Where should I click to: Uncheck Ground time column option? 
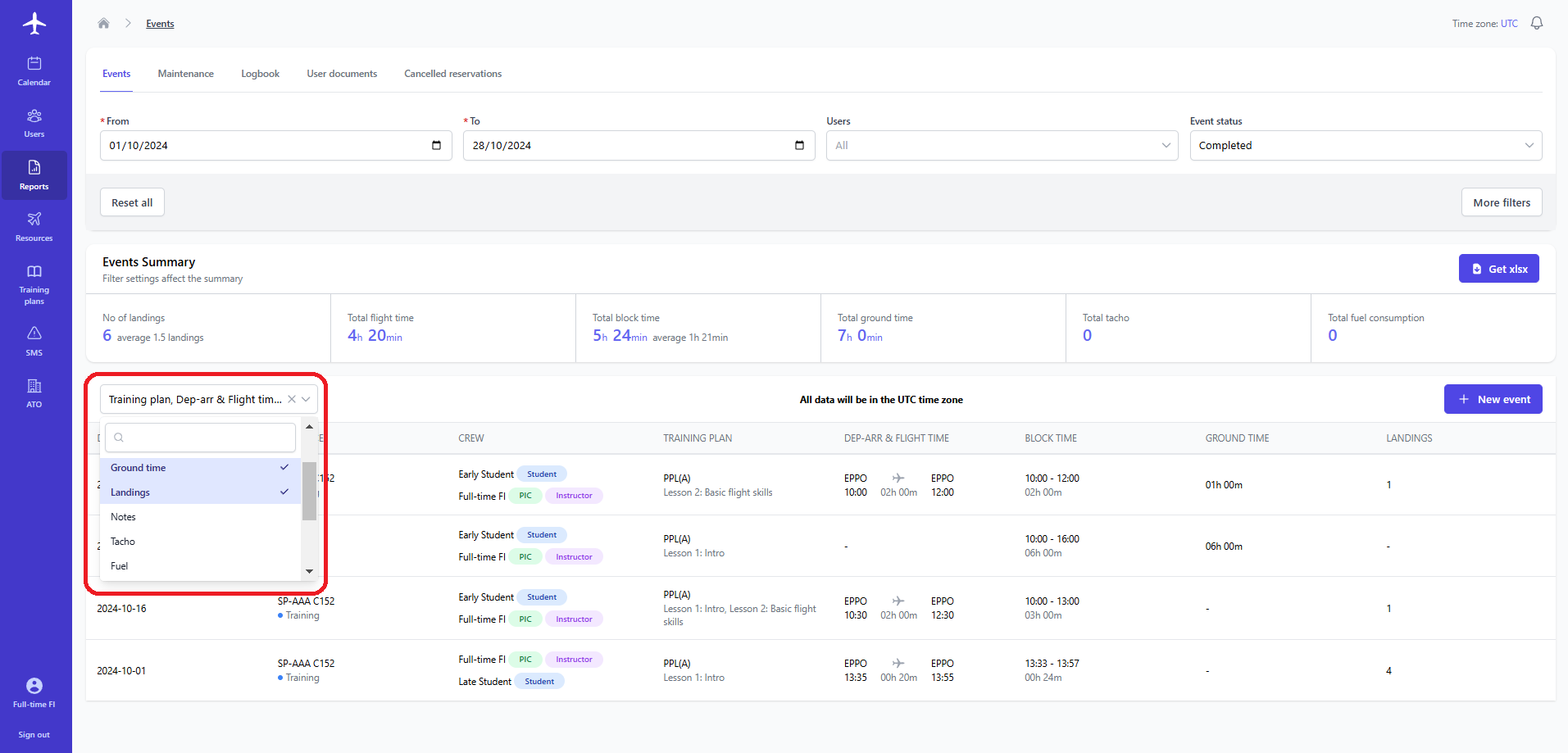point(200,468)
